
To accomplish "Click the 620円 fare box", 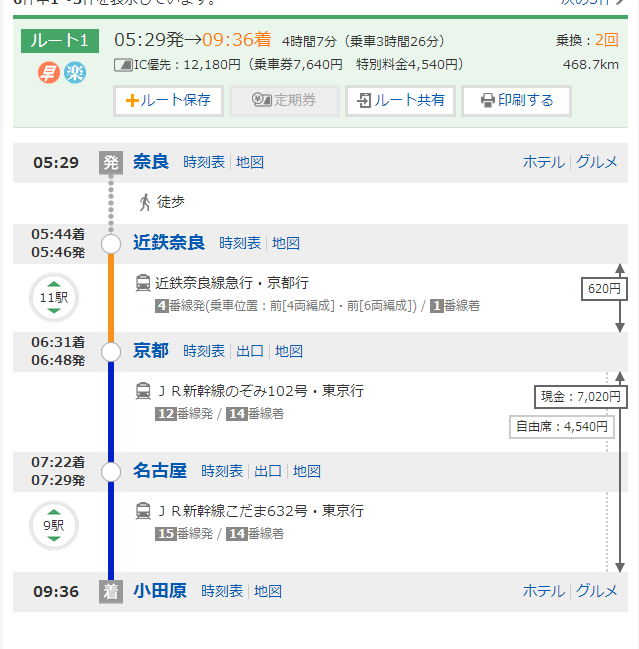I will tap(604, 289).
